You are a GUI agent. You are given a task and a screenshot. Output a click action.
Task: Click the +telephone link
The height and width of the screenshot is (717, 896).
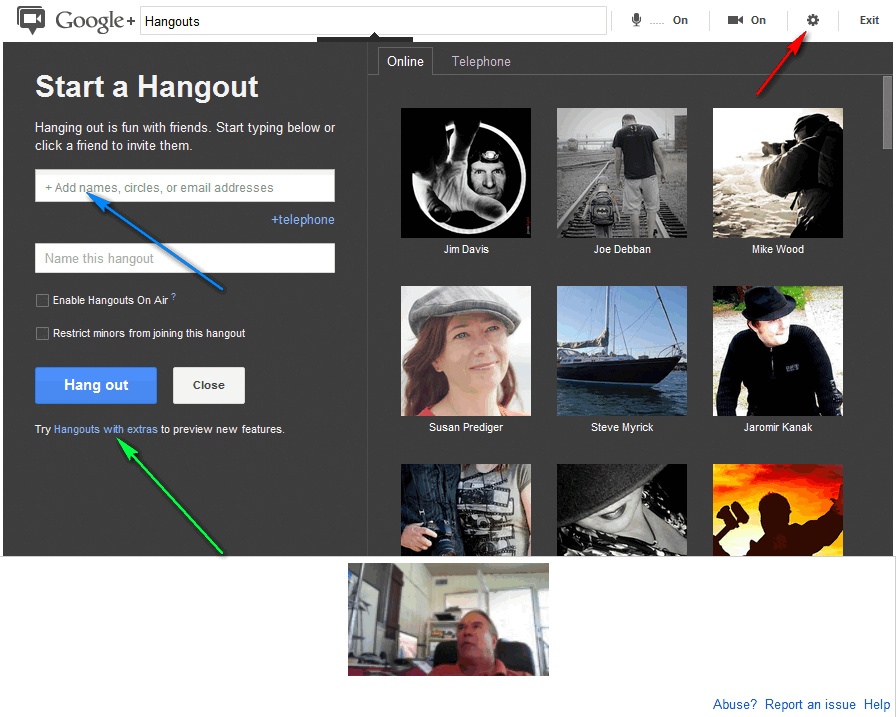pyautogui.click(x=302, y=220)
